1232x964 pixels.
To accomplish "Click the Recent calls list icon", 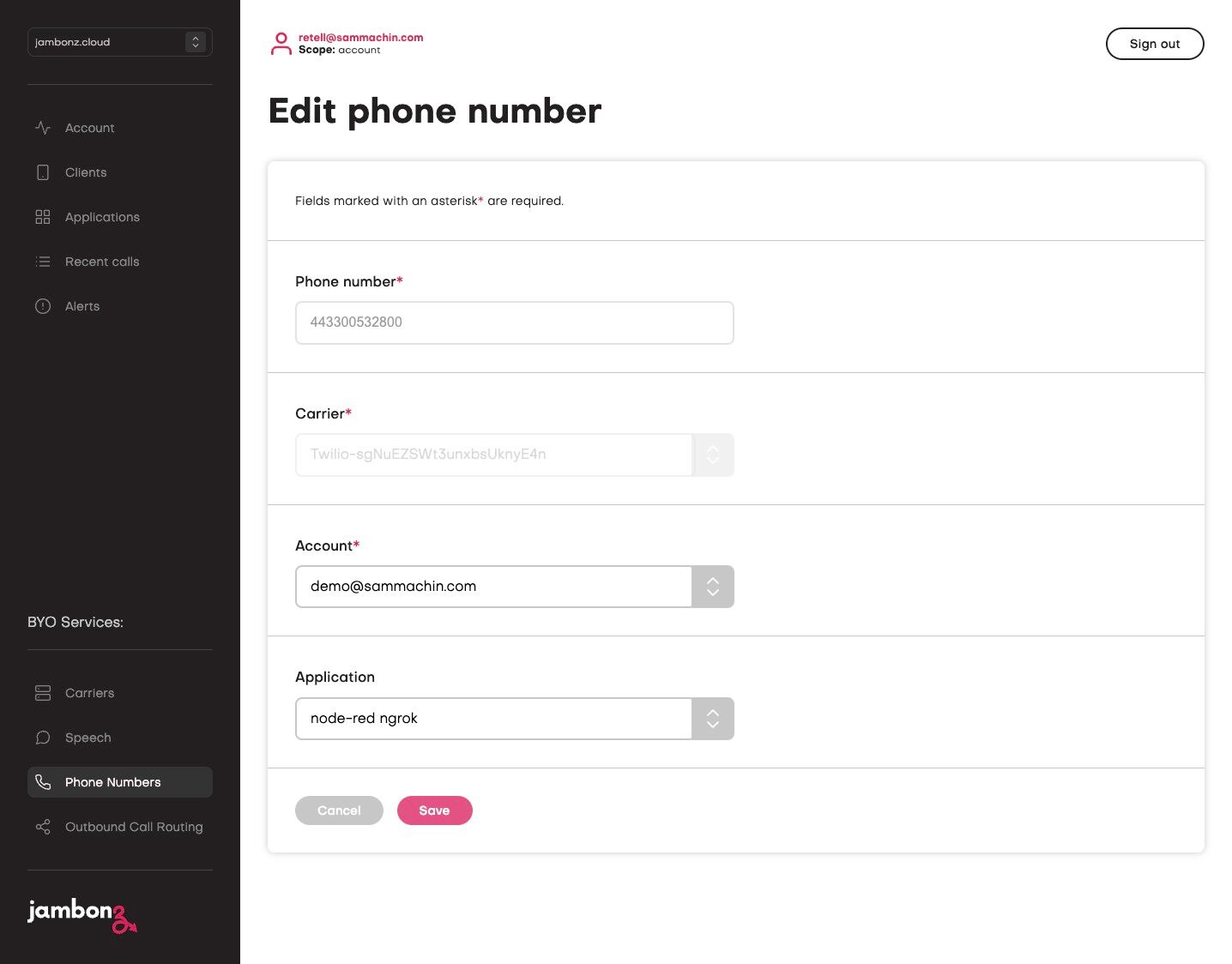I will click(x=43, y=262).
